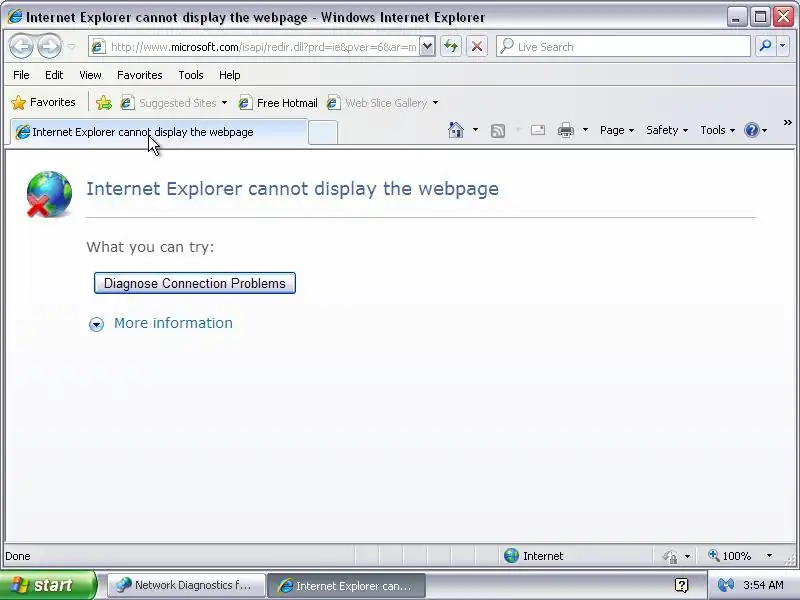Open the Edit menu
Image resolution: width=800 pixels, height=600 pixels.
pyautogui.click(x=54, y=75)
